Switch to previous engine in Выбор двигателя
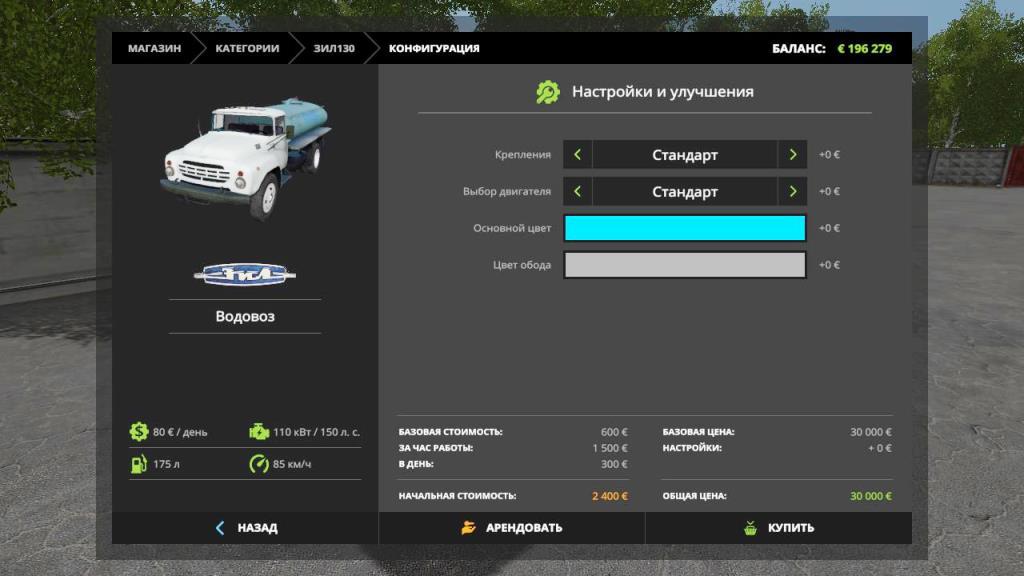 pos(577,191)
